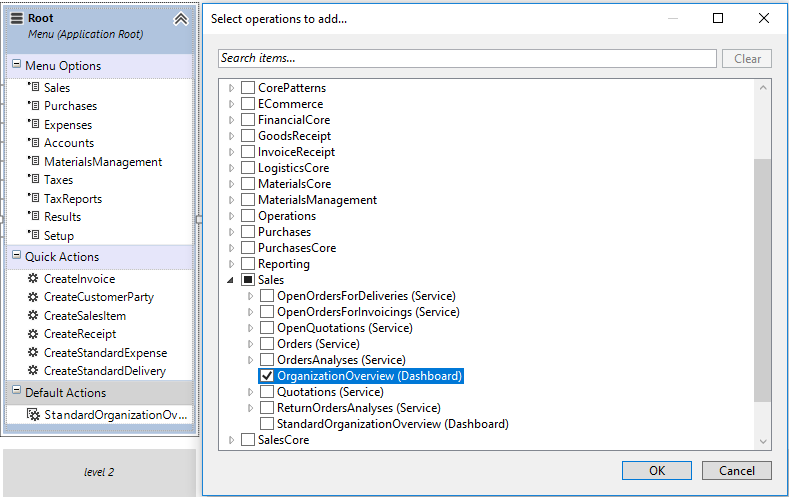Check StandardOrganizationOverview (Dashboard) checkbox

tap(267, 424)
